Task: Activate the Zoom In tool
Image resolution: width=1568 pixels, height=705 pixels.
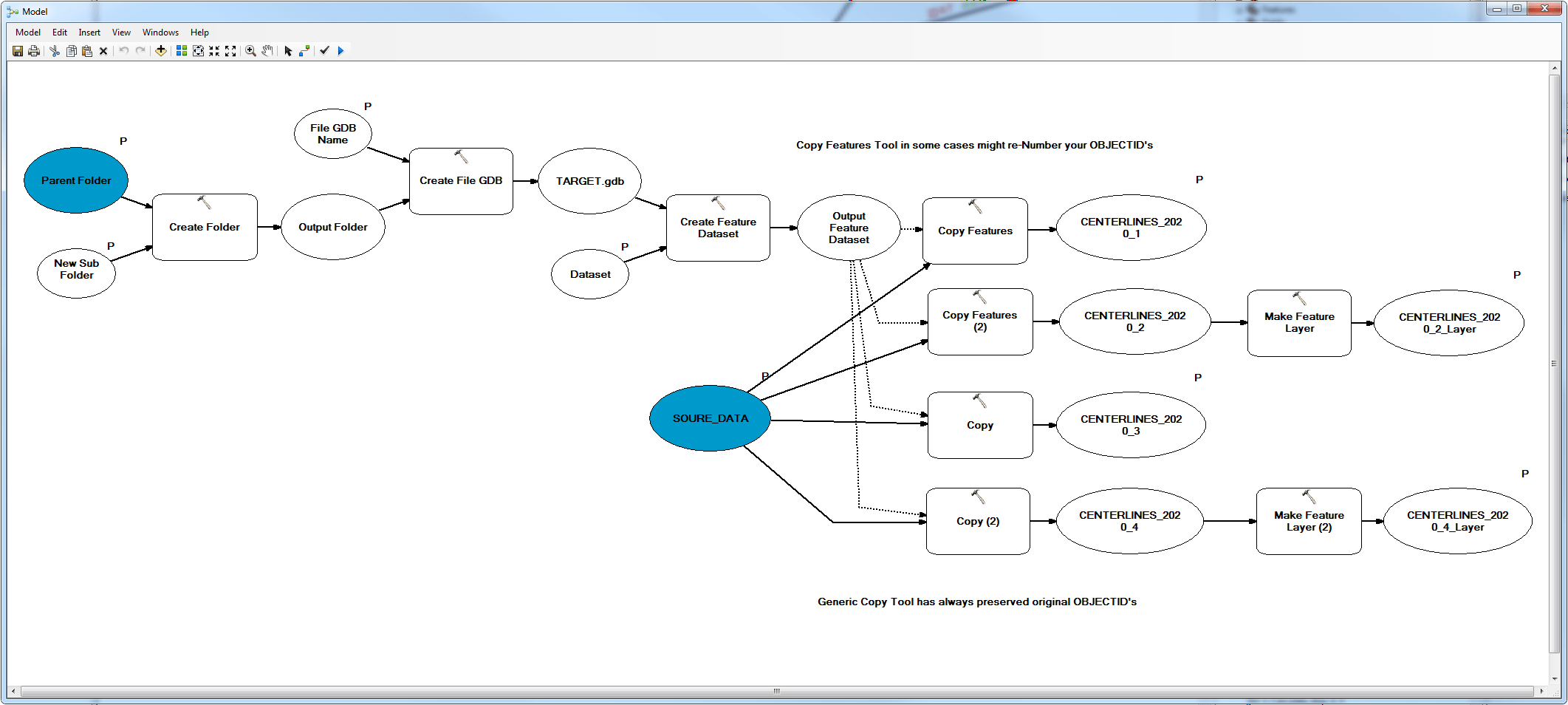Action: (x=250, y=50)
